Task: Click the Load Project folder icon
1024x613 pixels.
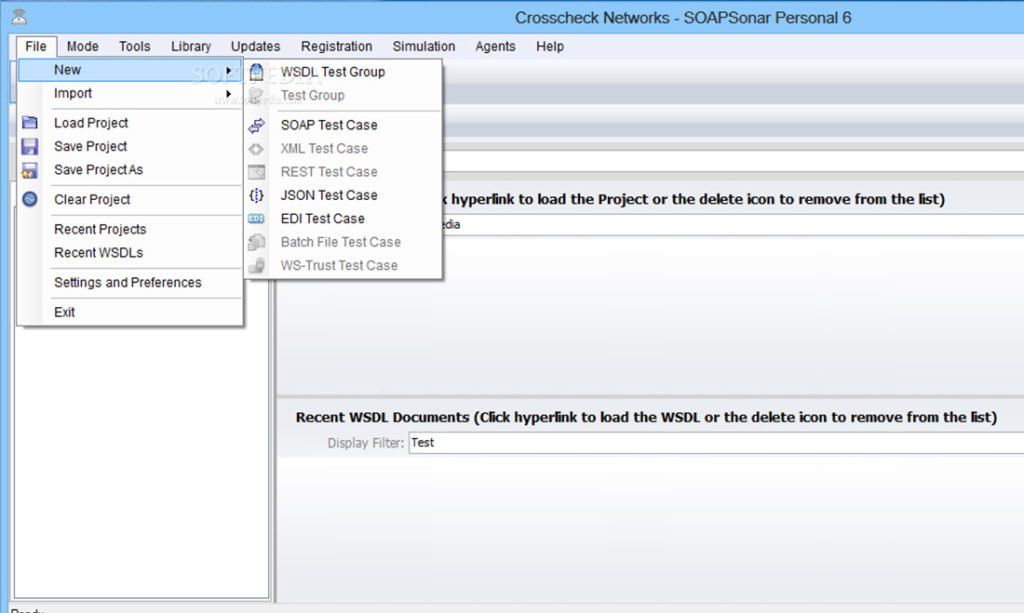Action: tap(29, 123)
